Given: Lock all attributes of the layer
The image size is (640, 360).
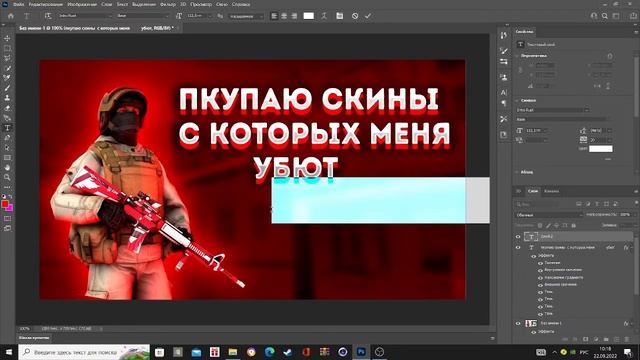Looking at the screenshot, I should click(573, 225).
